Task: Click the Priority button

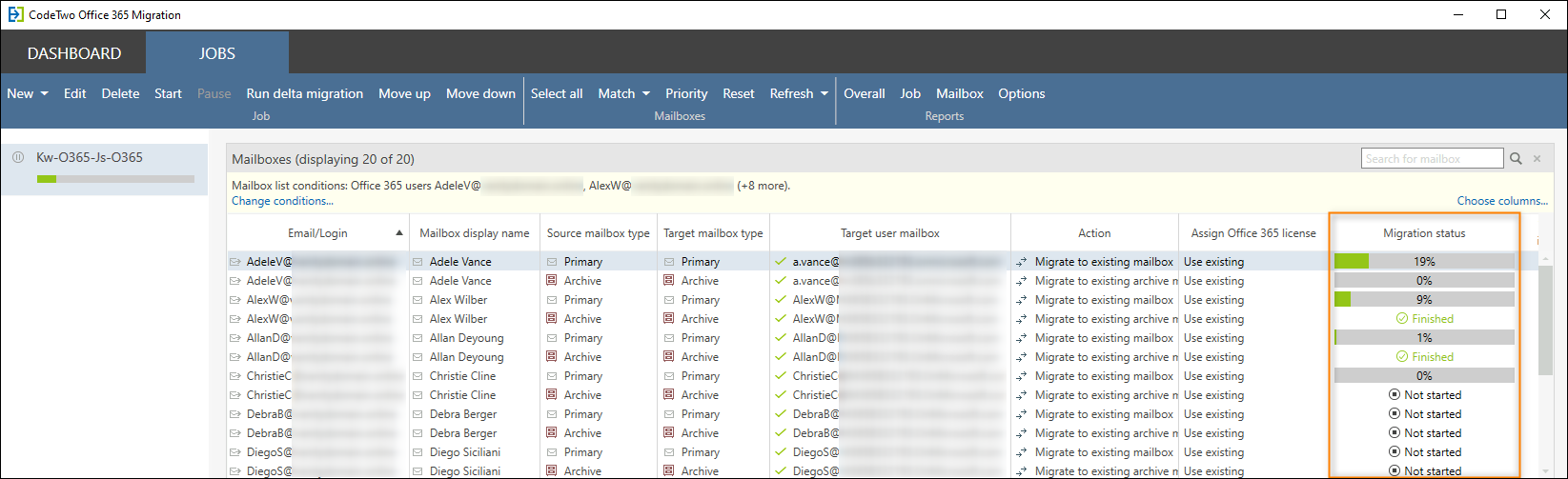Action: pos(686,93)
